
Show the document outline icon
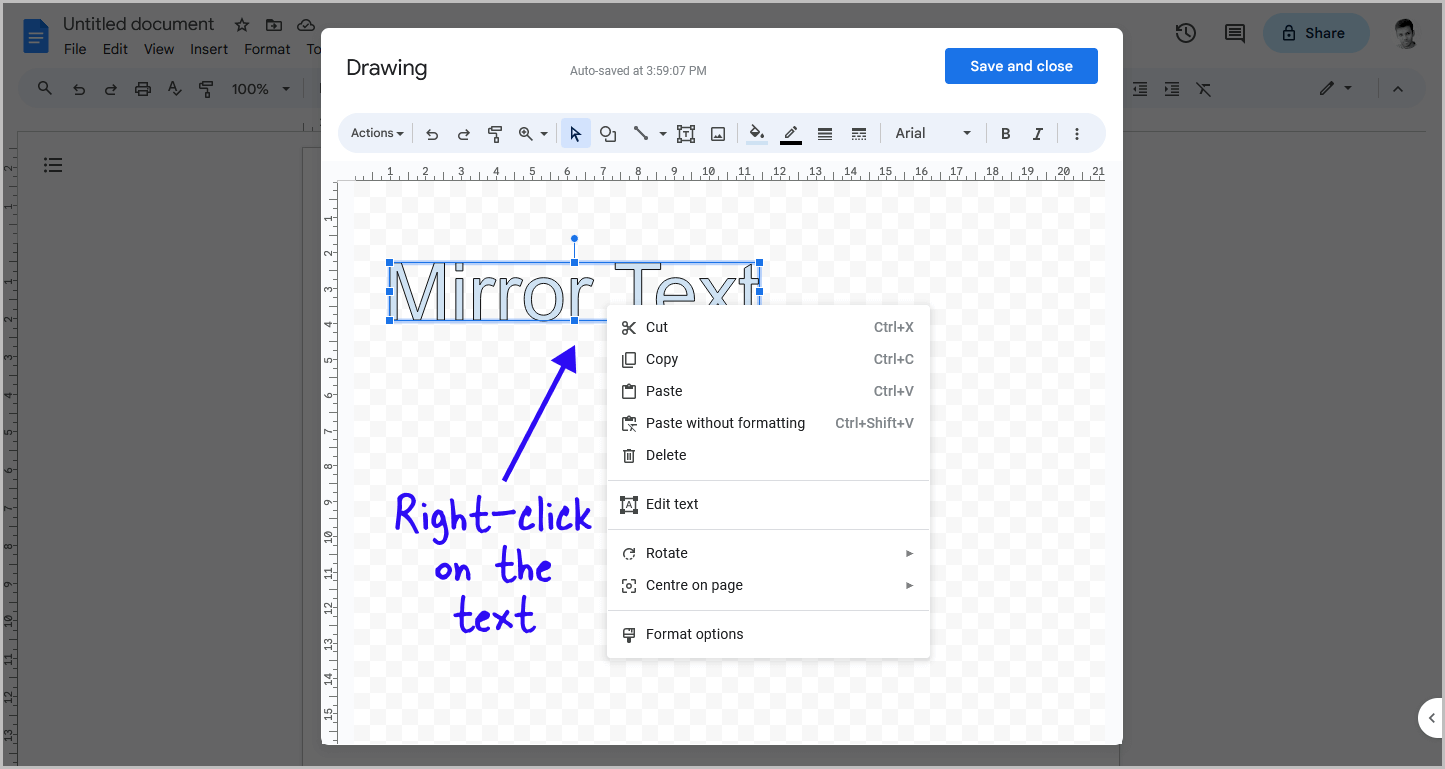point(53,165)
